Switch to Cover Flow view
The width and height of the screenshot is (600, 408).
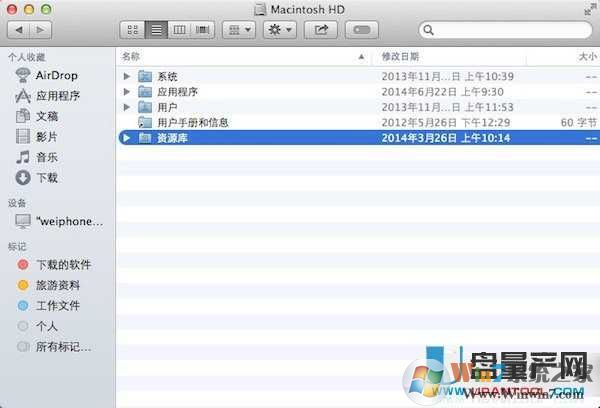coord(202,30)
